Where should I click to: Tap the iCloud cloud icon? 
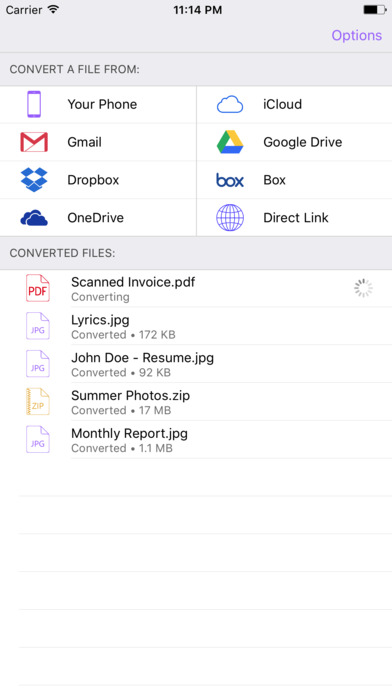pyautogui.click(x=230, y=105)
